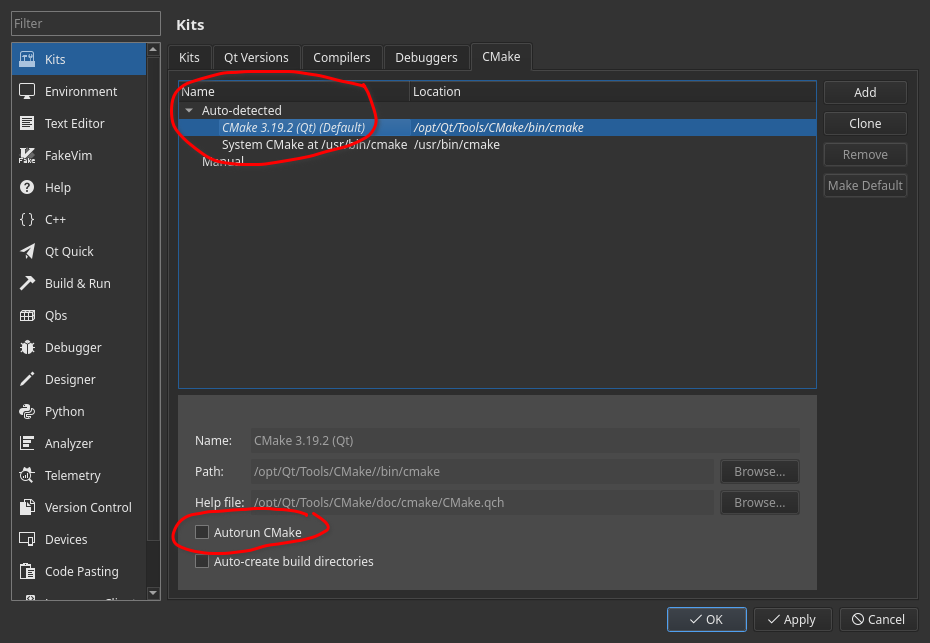Viewport: 930px width, 643px height.
Task: Open the Environment monitor icon
Action: click(x=27, y=92)
